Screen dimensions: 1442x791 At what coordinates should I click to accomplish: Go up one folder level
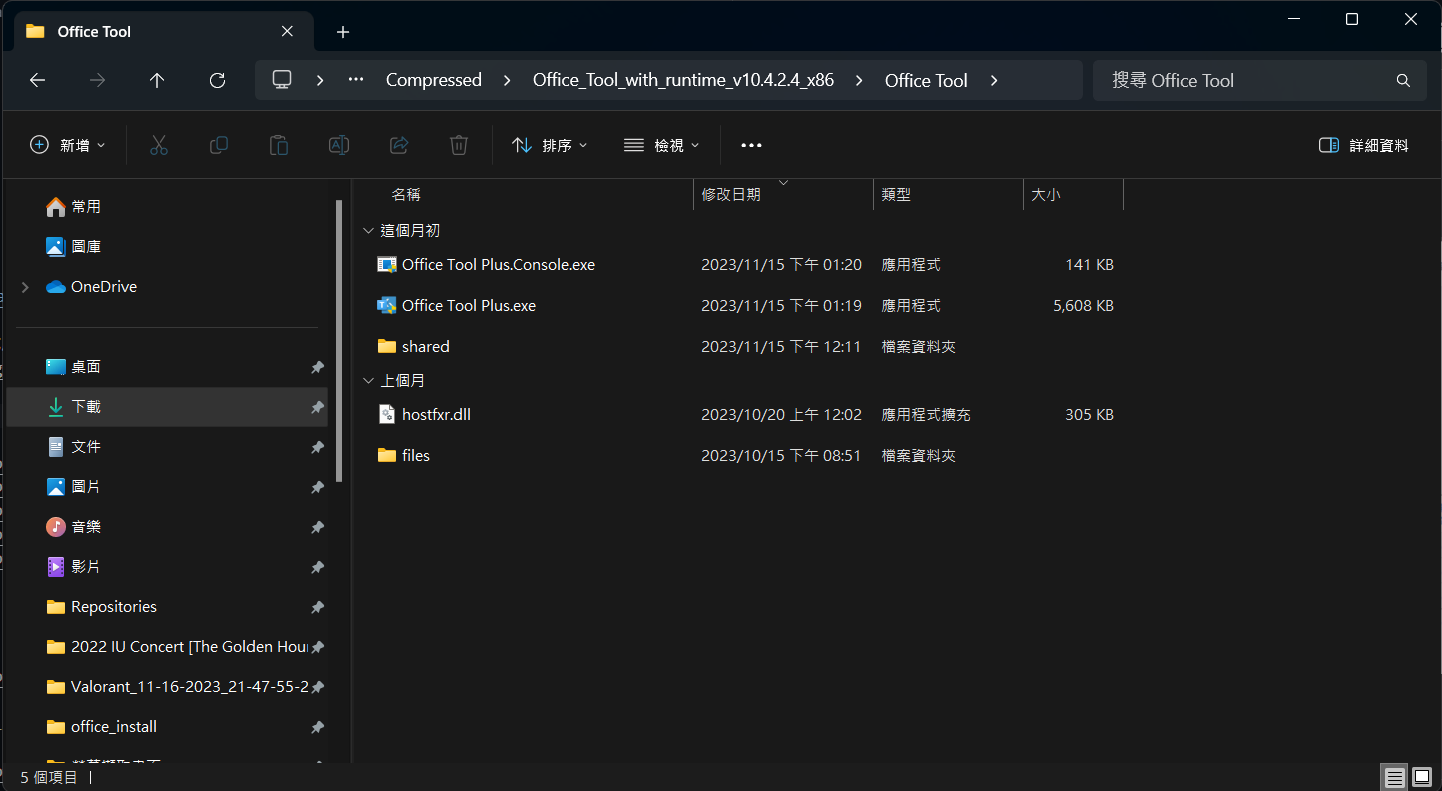tap(157, 80)
